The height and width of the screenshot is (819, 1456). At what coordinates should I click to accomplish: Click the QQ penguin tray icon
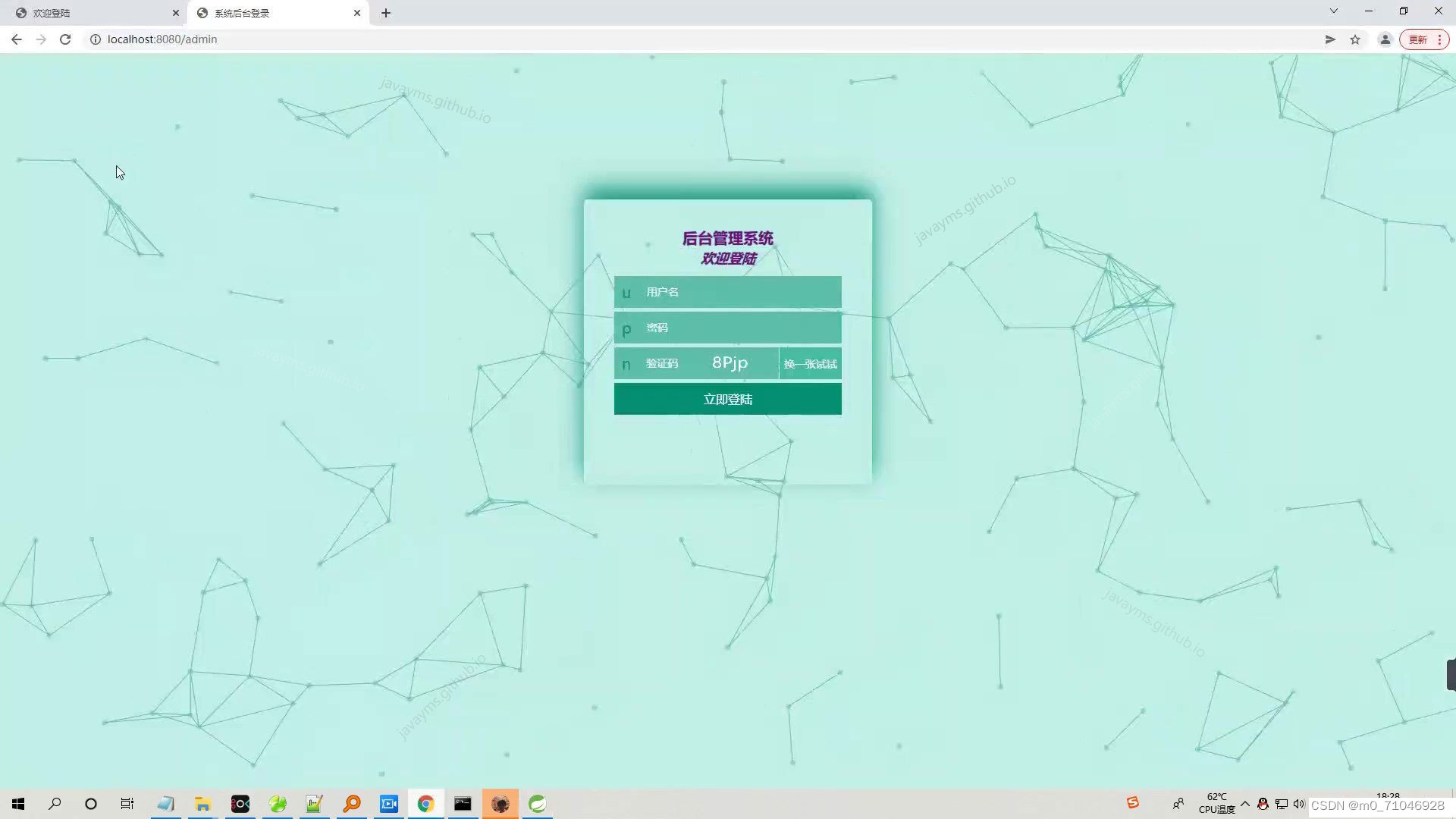(1263, 804)
